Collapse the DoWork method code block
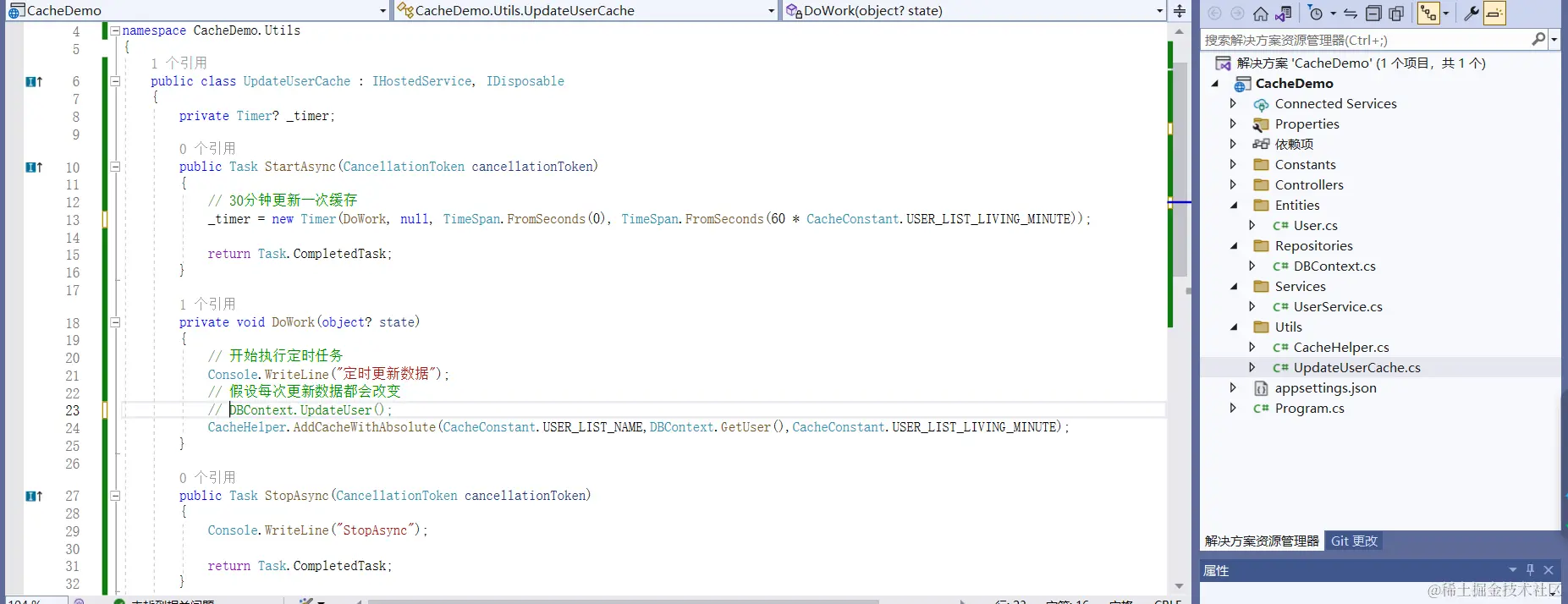Screen dimensions: 1568x604 [115, 322]
